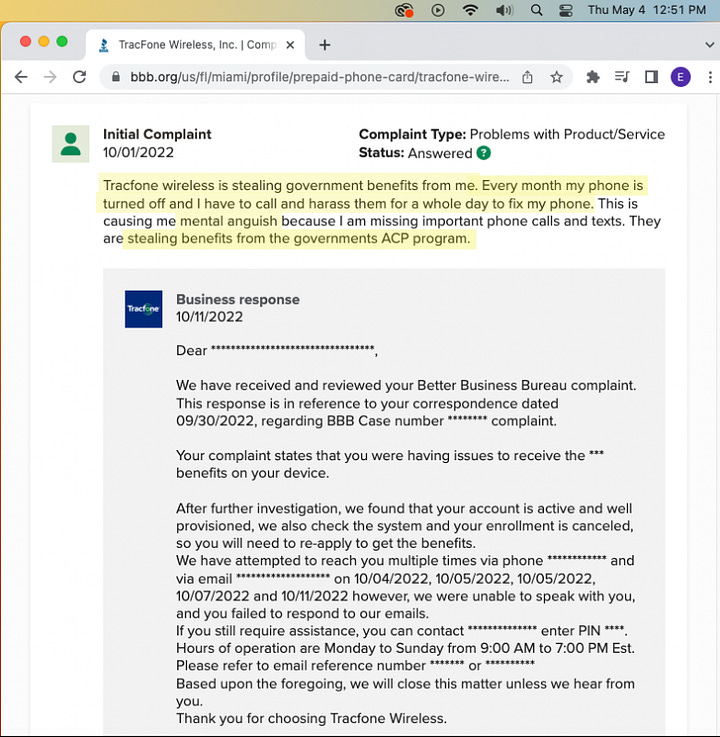Click the complainant avatar icon
The height and width of the screenshot is (737, 720).
pyautogui.click(x=70, y=144)
